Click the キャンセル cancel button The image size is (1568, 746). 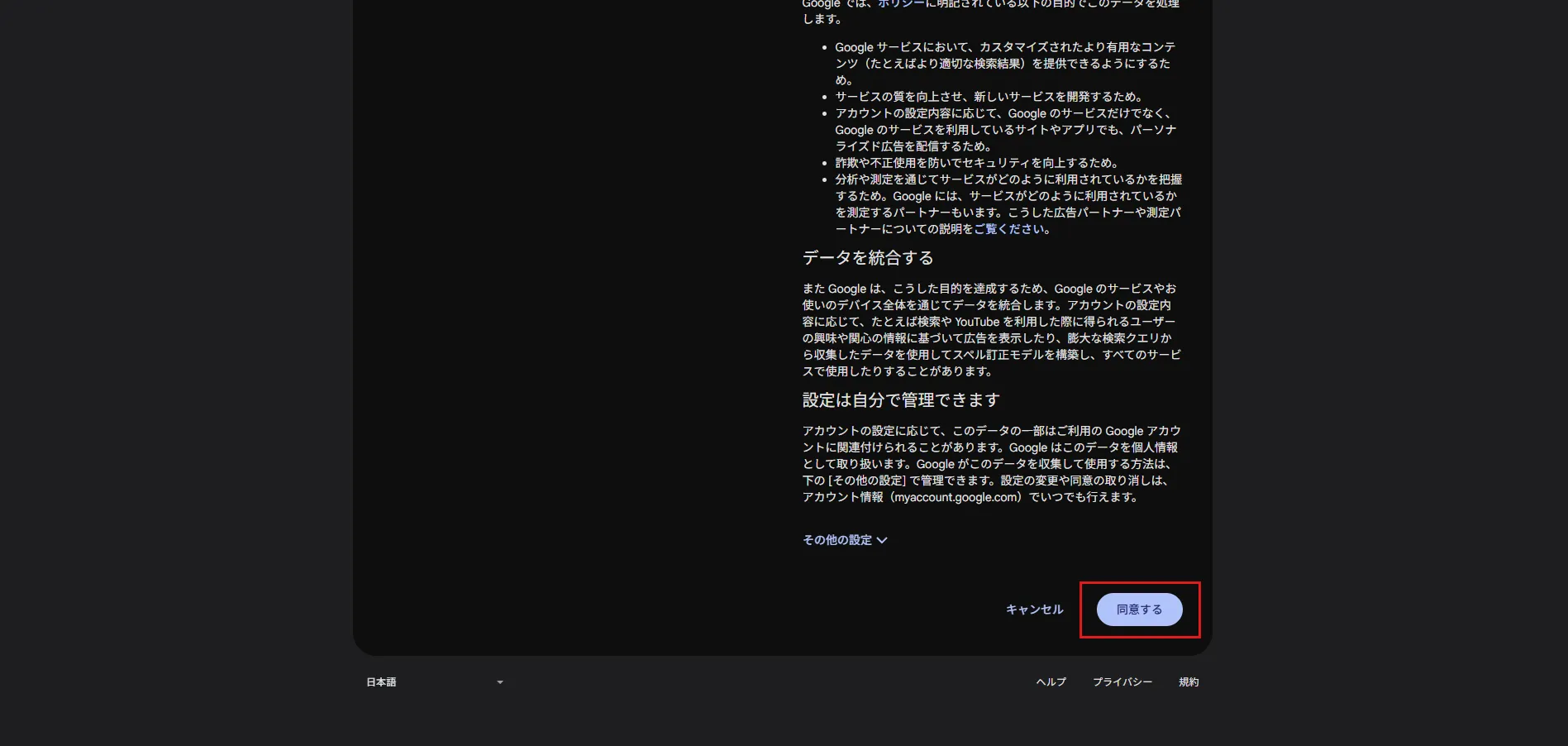[1034, 610]
